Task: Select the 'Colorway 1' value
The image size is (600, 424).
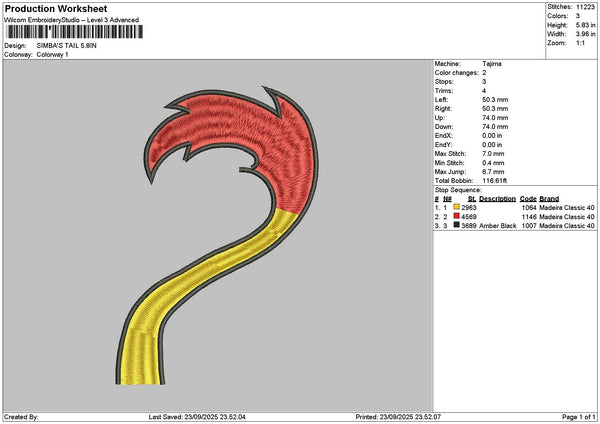Action: [x=52, y=55]
